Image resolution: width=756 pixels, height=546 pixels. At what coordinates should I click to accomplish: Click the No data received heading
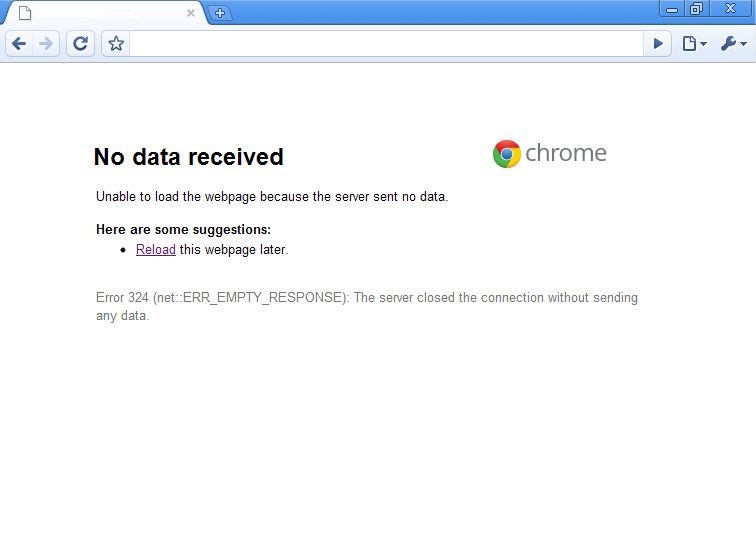click(x=189, y=157)
